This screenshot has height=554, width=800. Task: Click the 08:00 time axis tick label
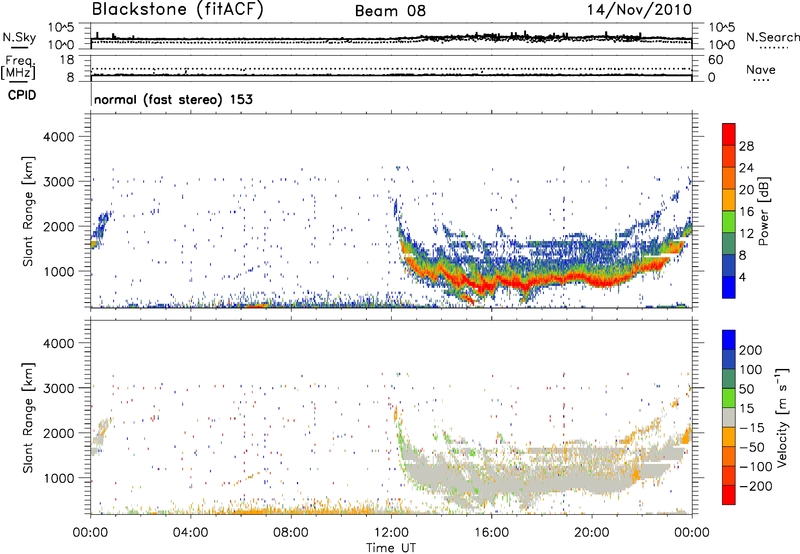(291, 533)
